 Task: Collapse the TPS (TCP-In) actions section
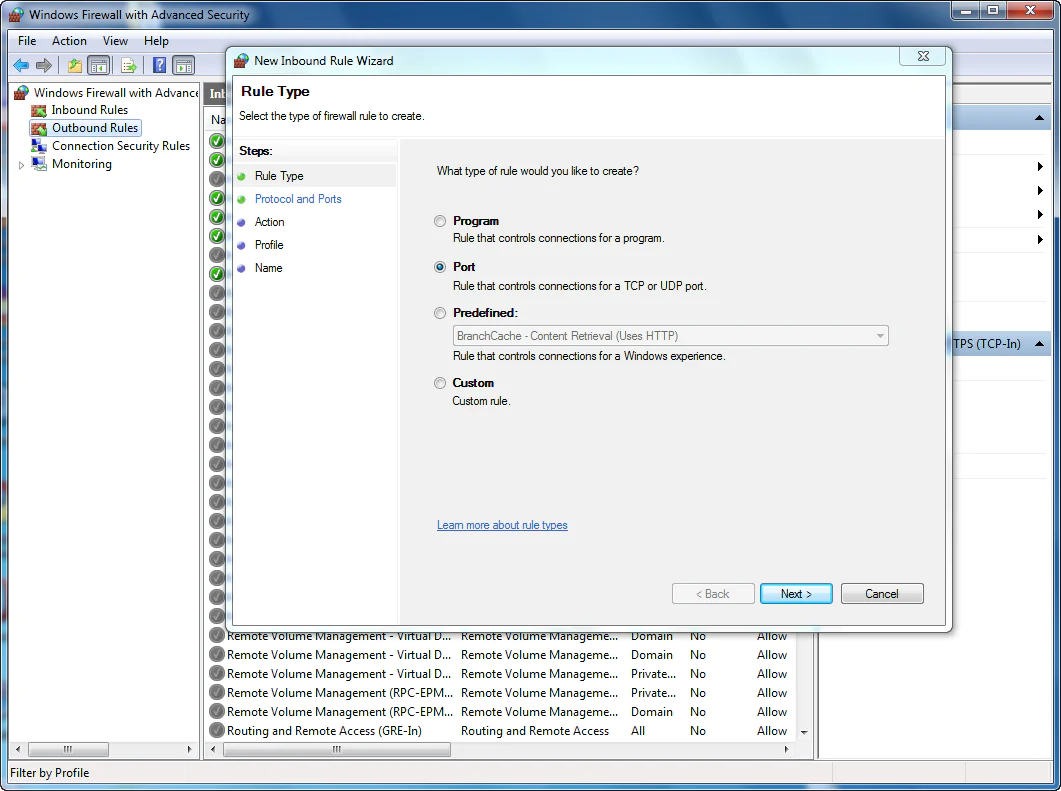(1039, 344)
